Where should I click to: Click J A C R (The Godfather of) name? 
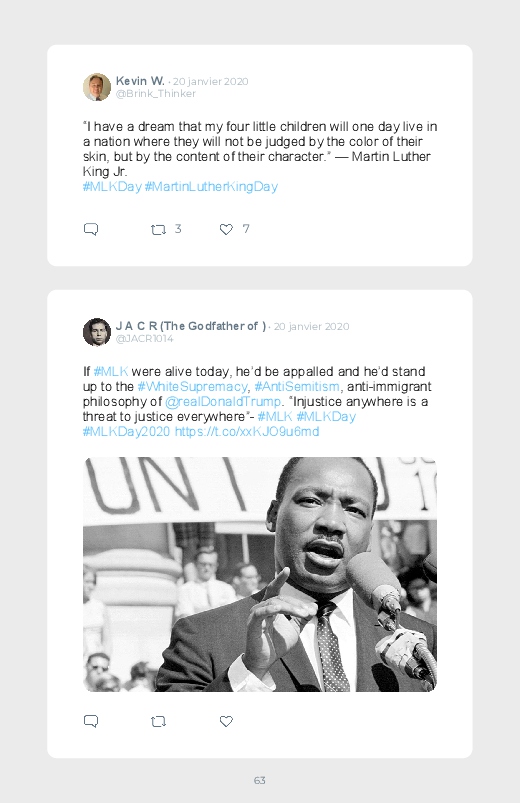pyautogui.click(x=191, y=326)
